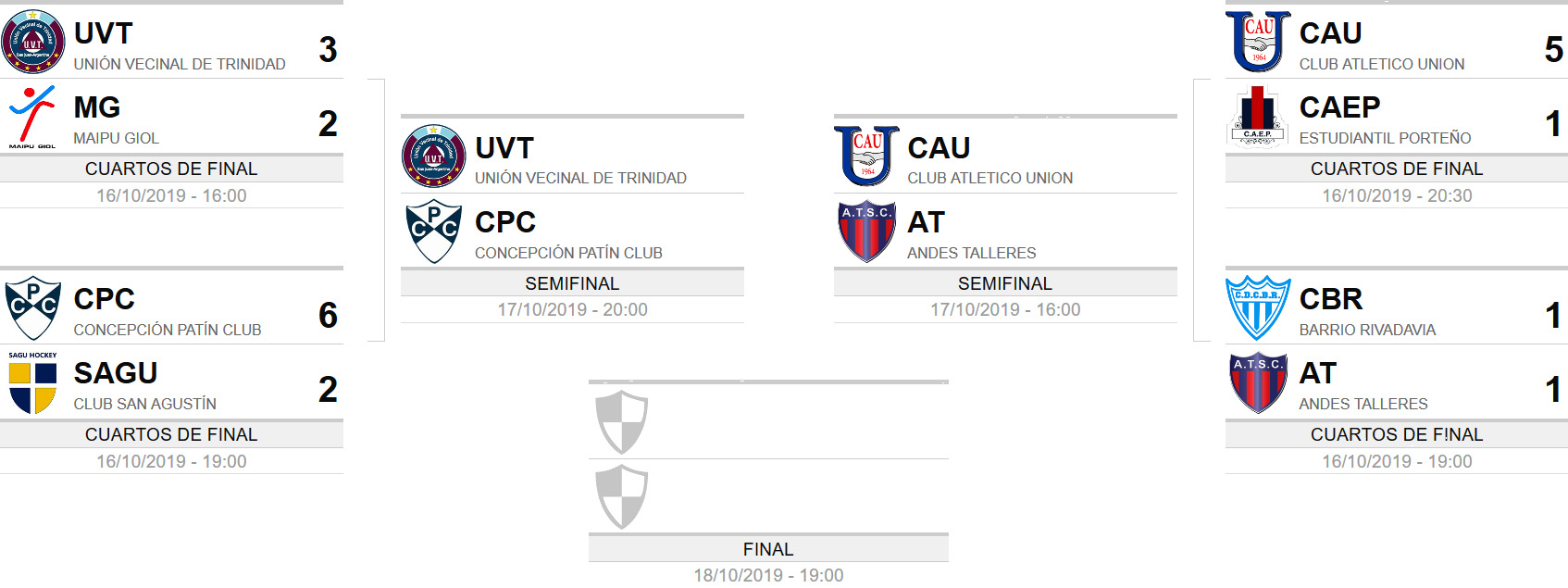This screenshot has height=588, width=1568.
Task: Click the C.D.C.B.R. Barrio Rivadavia crest
Action: 1258,308
